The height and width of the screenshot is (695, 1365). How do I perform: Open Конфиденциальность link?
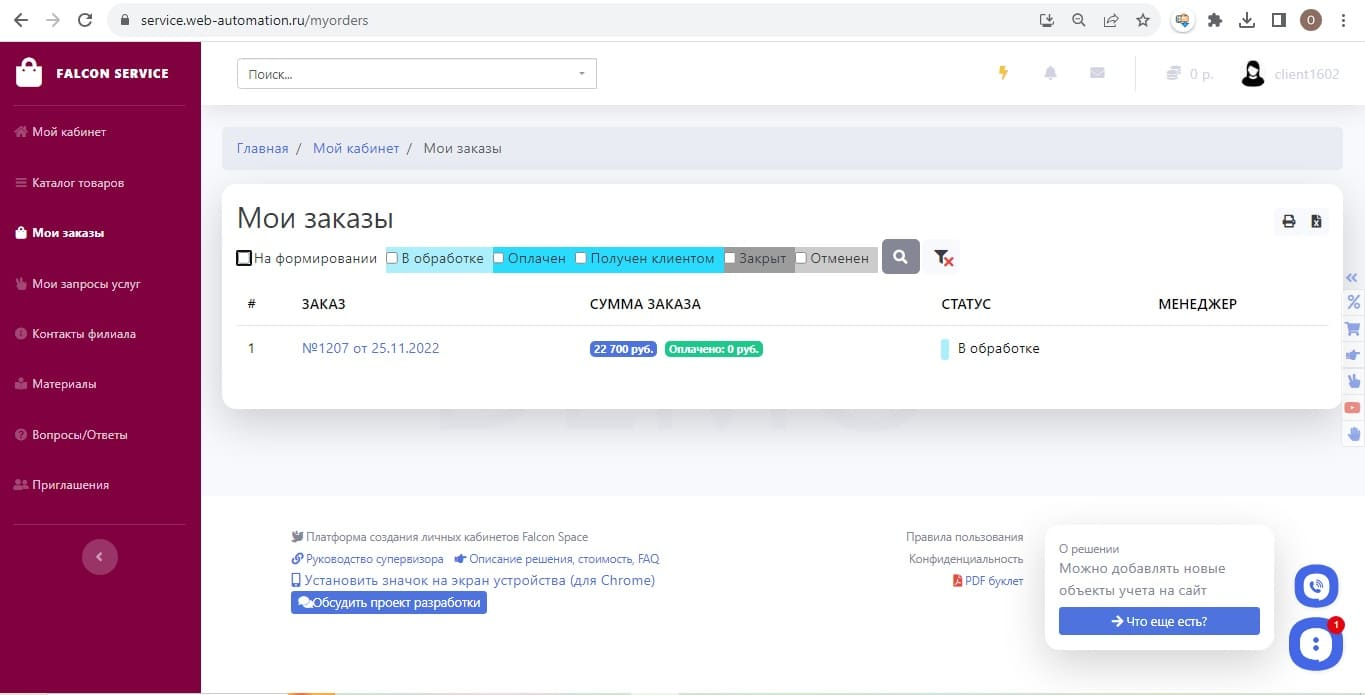966,559
